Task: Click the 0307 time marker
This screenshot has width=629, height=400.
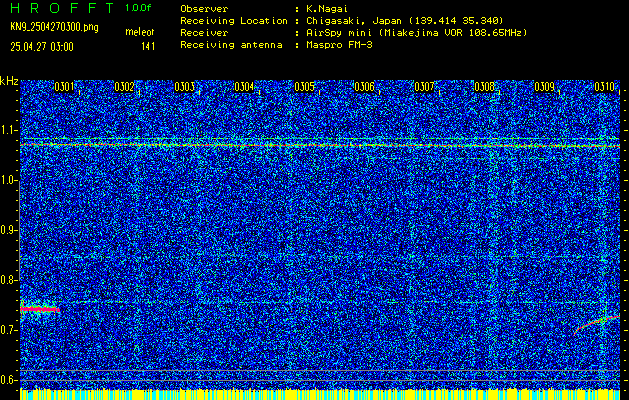Action: click(x=424, y=87)
